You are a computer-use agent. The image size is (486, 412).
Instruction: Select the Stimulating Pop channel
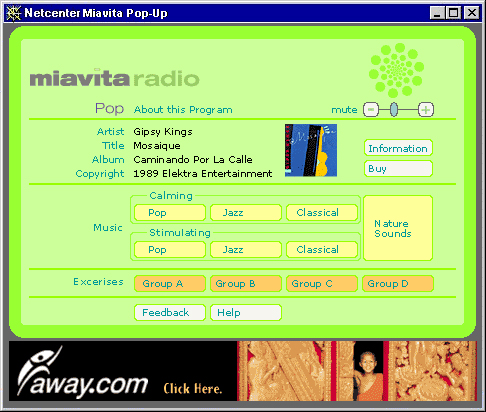pyautogui.click(x=170, y=250)
